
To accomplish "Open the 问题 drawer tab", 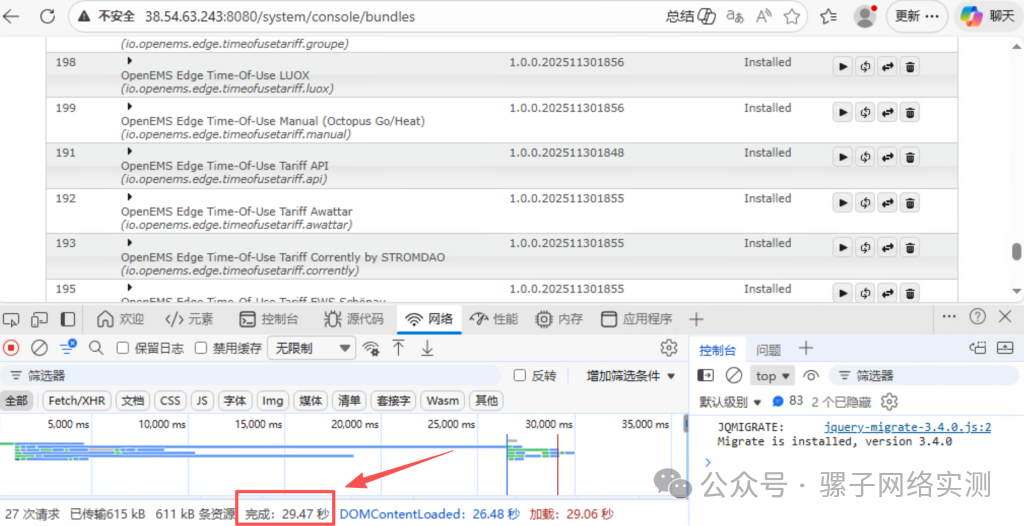I will pyautogui.click(x=768, y=350).
